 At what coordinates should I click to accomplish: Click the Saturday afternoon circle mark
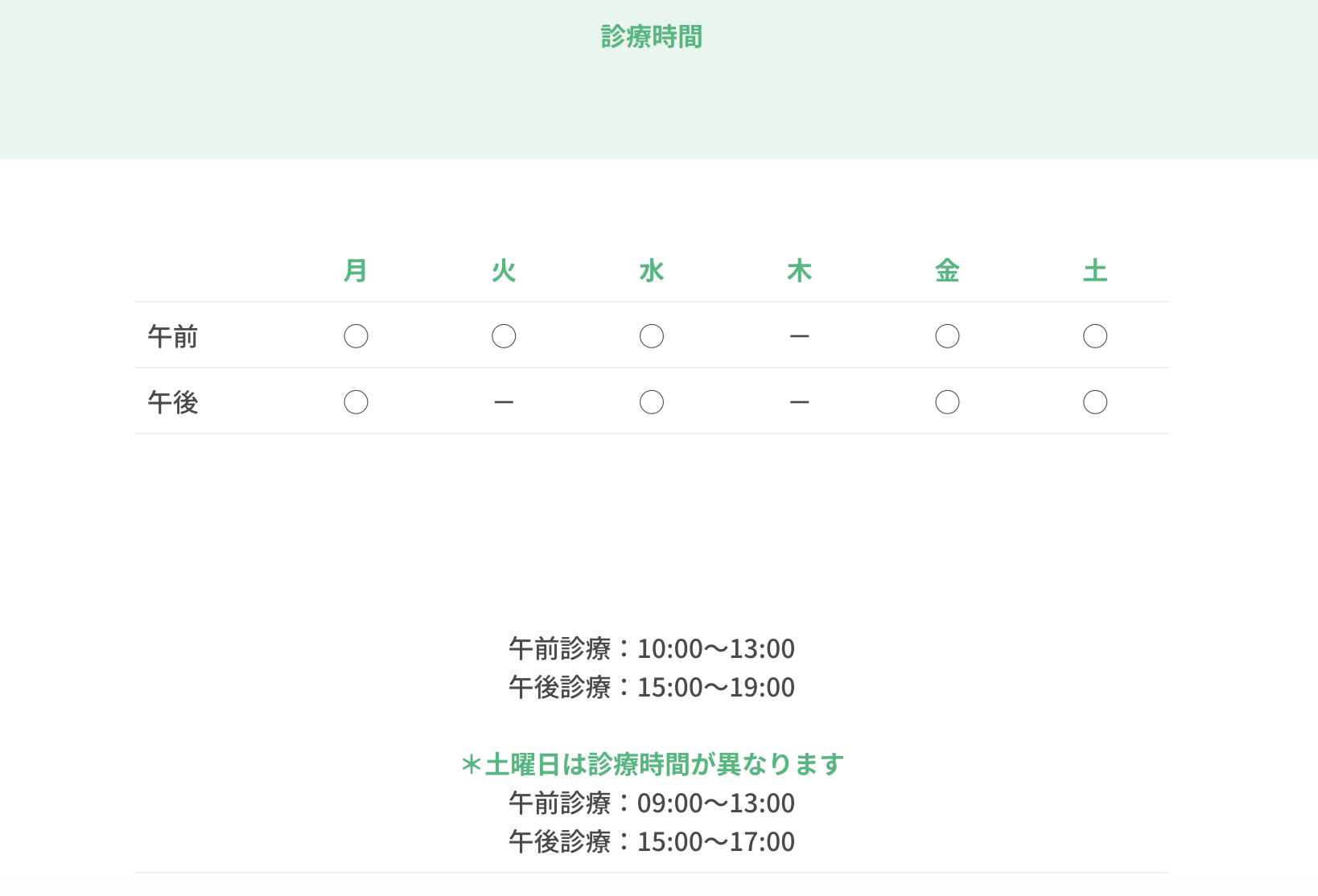pyautogui.click(x=1095, y=402)
